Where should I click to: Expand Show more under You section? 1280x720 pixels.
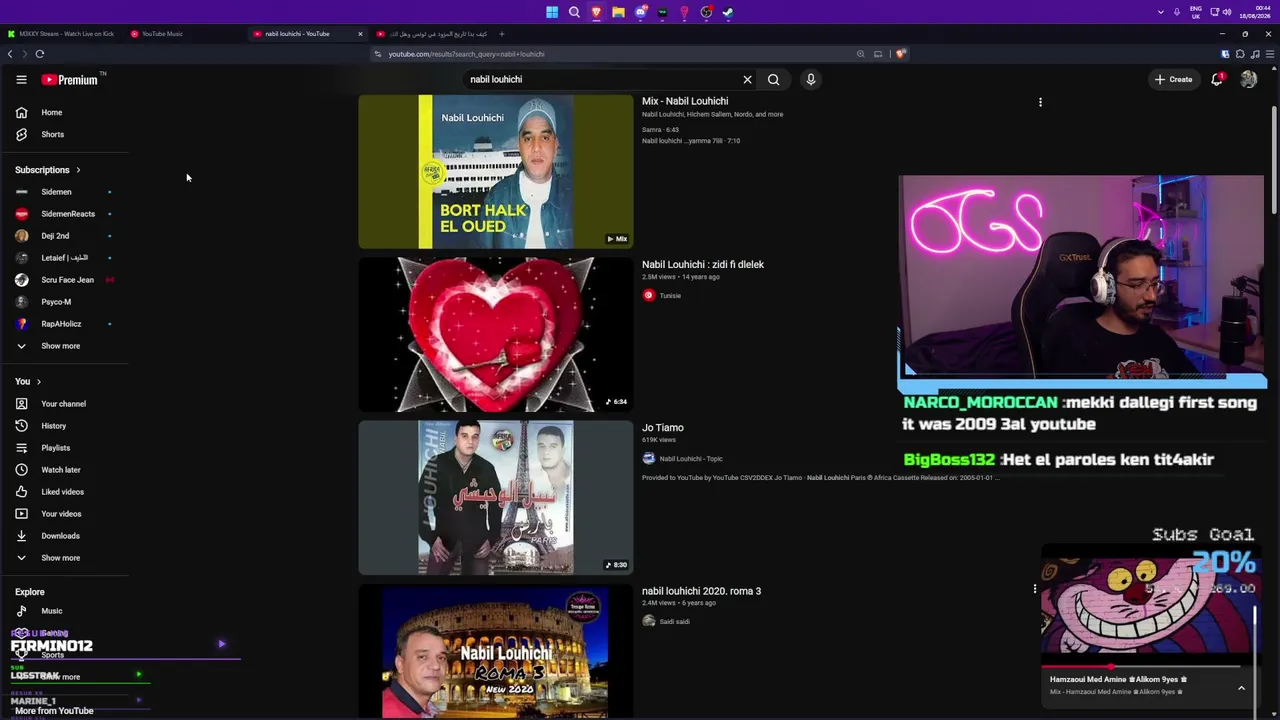48,558
